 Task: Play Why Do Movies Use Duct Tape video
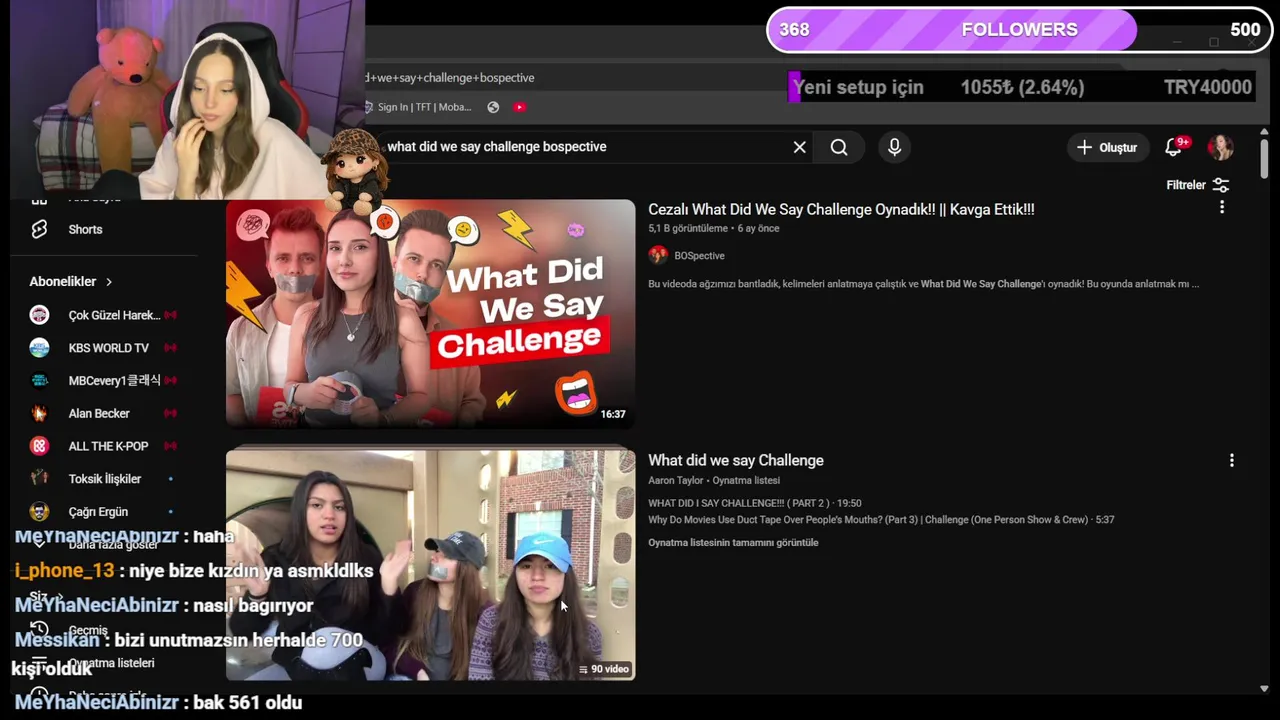[x=881, y=520]
